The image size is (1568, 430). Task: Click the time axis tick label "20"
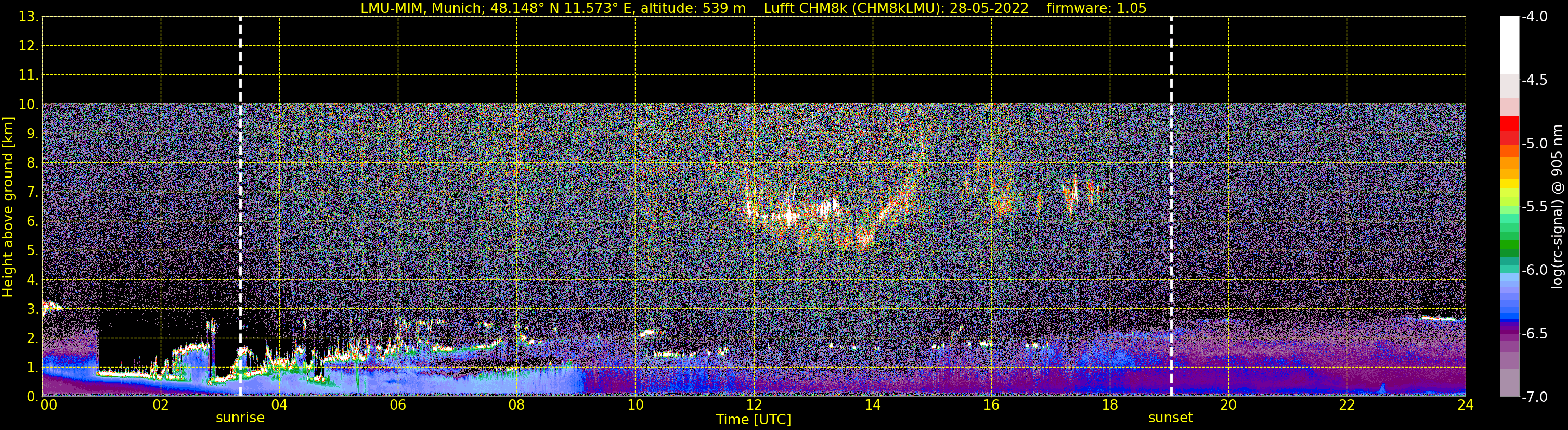coord(1229,405)
